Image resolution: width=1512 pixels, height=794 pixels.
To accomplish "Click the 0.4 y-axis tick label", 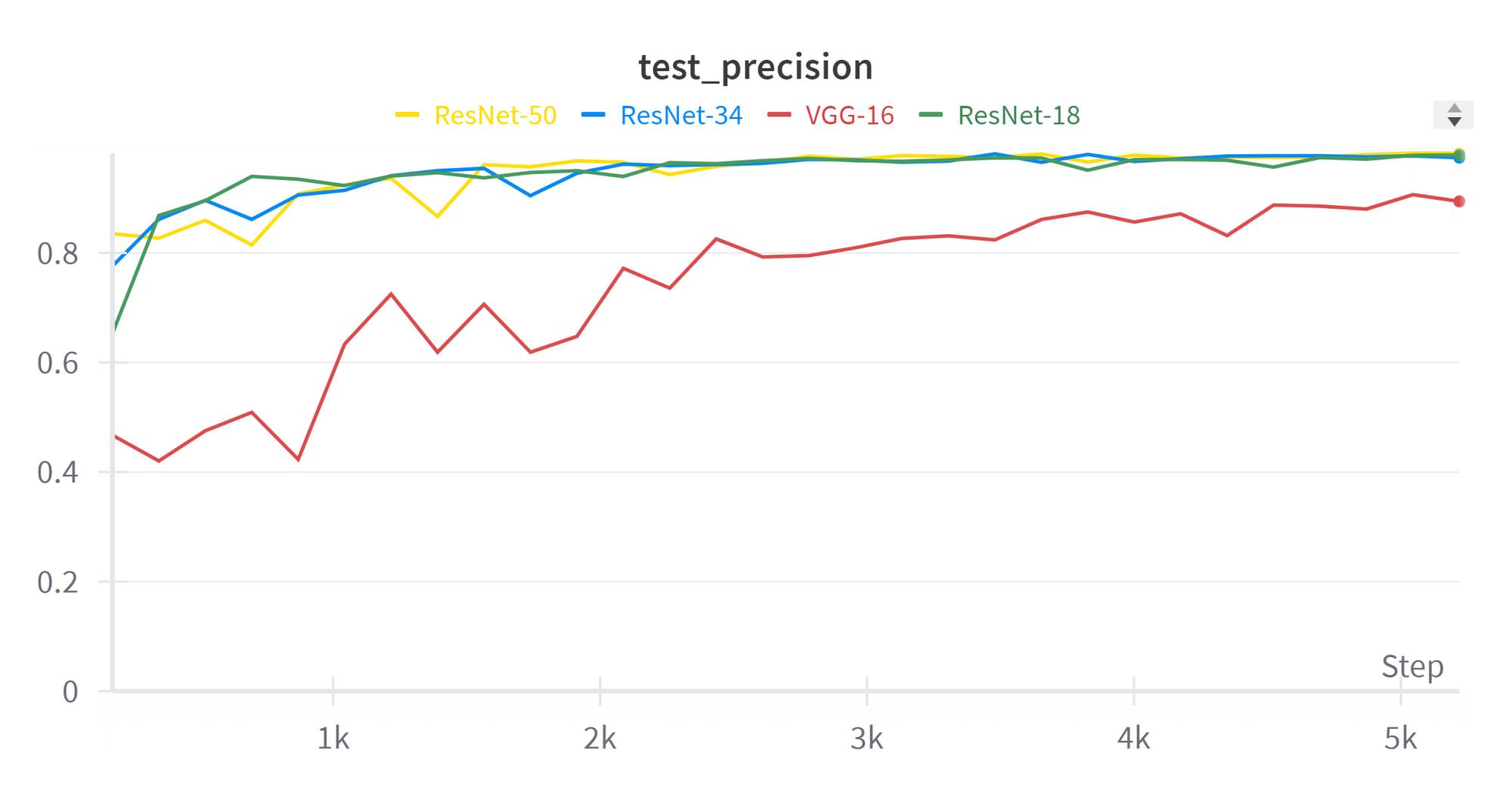I will click(x=57, y=473).
